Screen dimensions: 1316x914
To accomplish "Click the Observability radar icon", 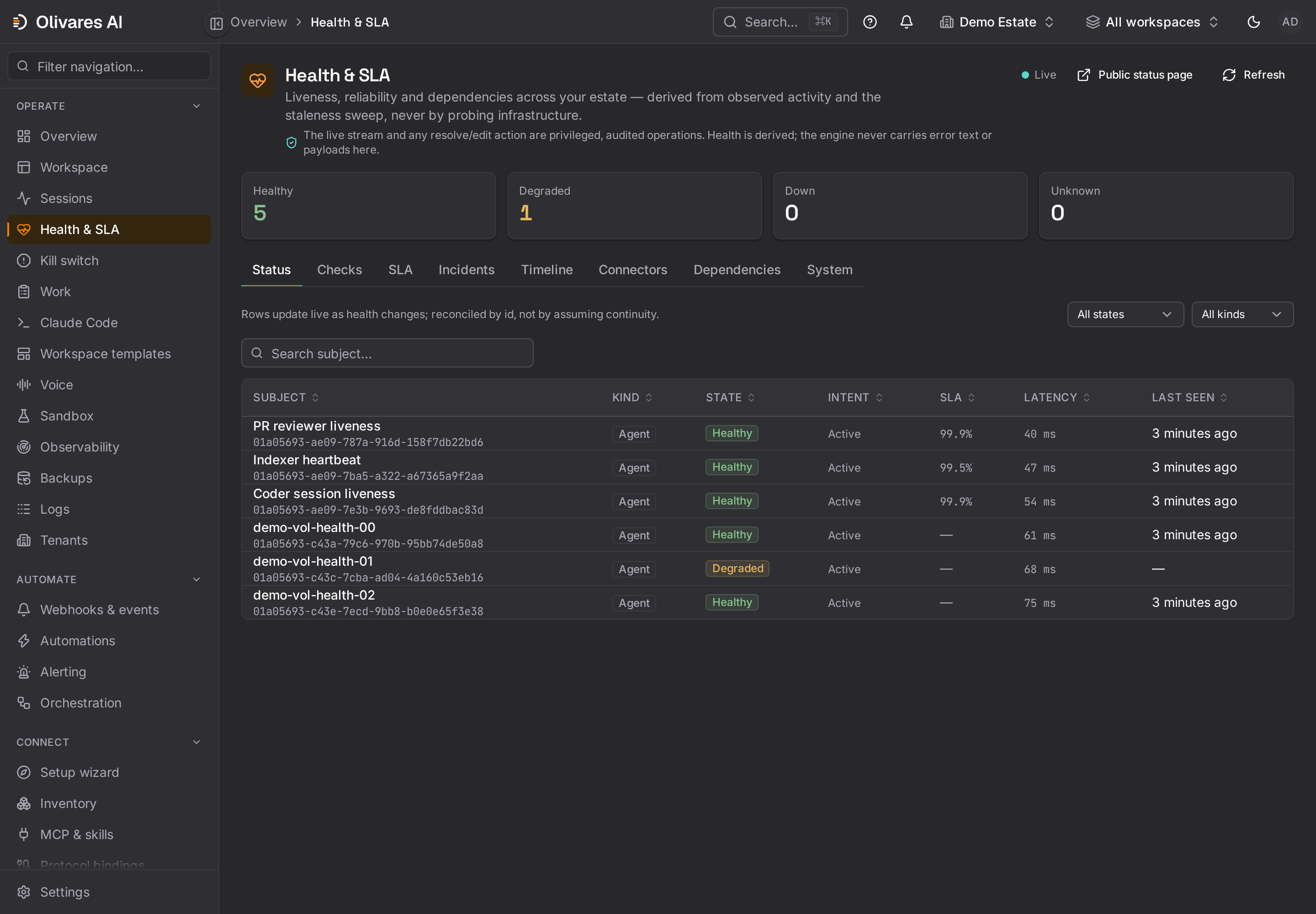I will point(23,446).
